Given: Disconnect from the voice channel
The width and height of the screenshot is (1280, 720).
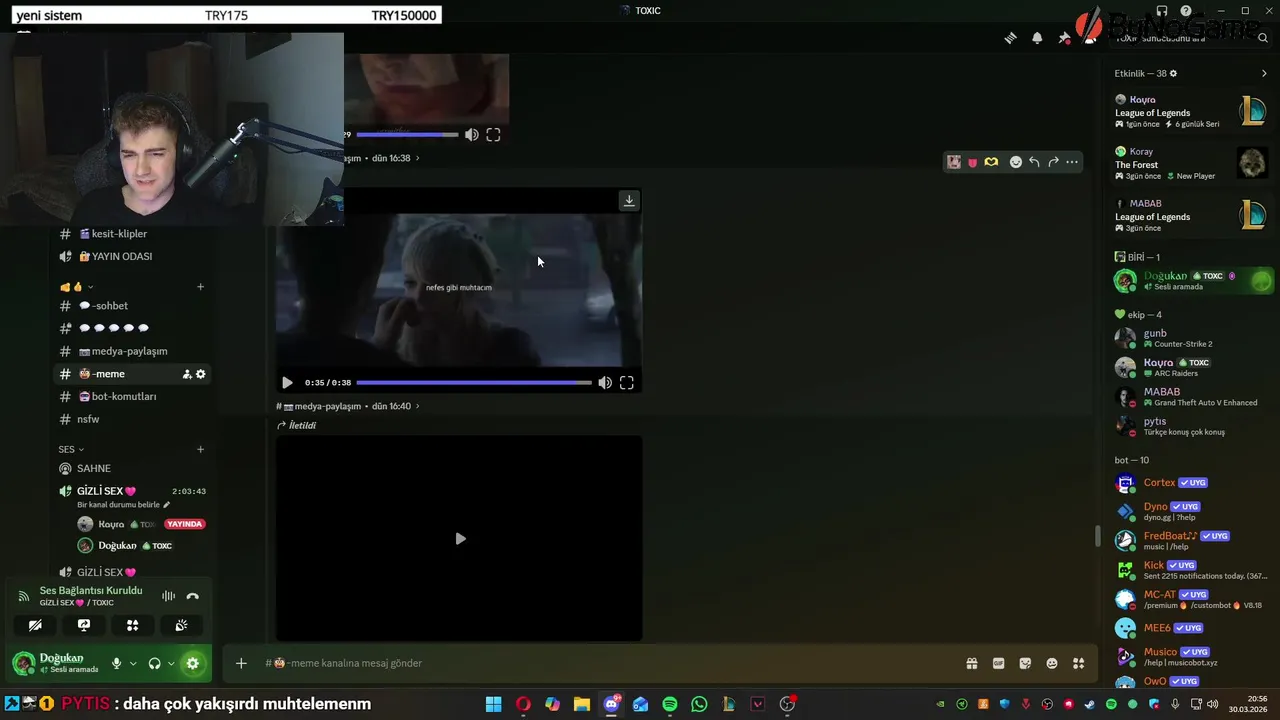Looking at the screenshot, I should click(193, 596).
